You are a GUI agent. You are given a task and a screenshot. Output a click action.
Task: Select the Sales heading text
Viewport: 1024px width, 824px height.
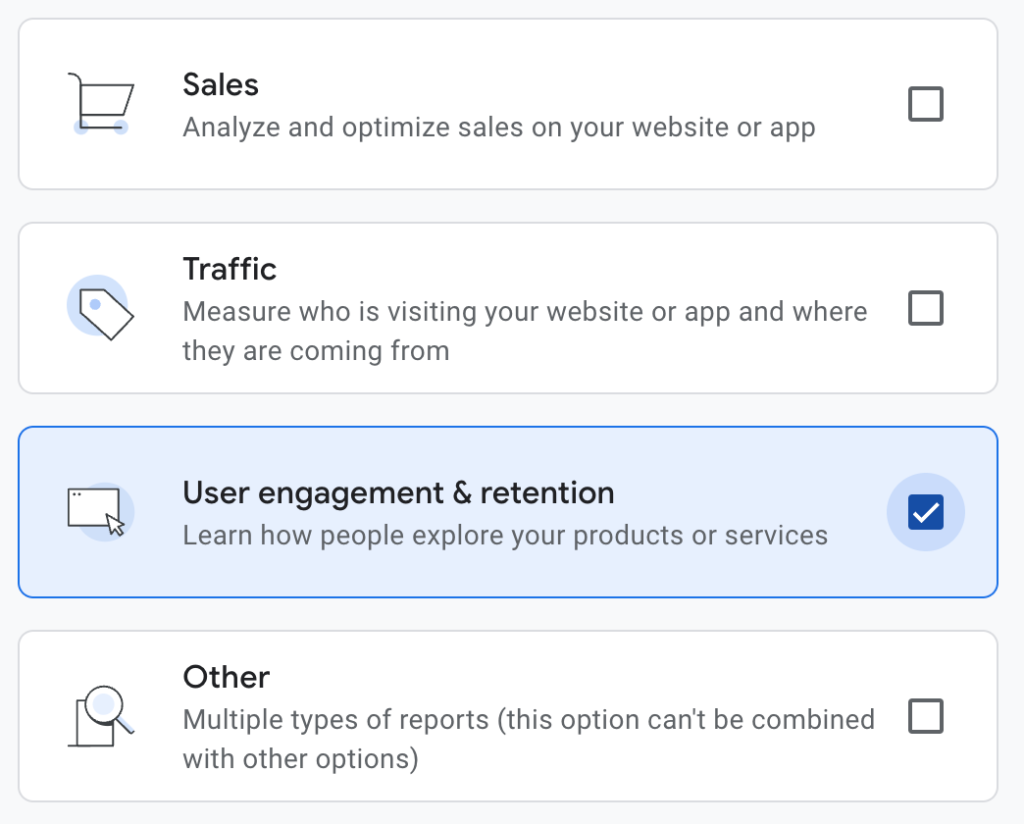(x=220, y=85)
